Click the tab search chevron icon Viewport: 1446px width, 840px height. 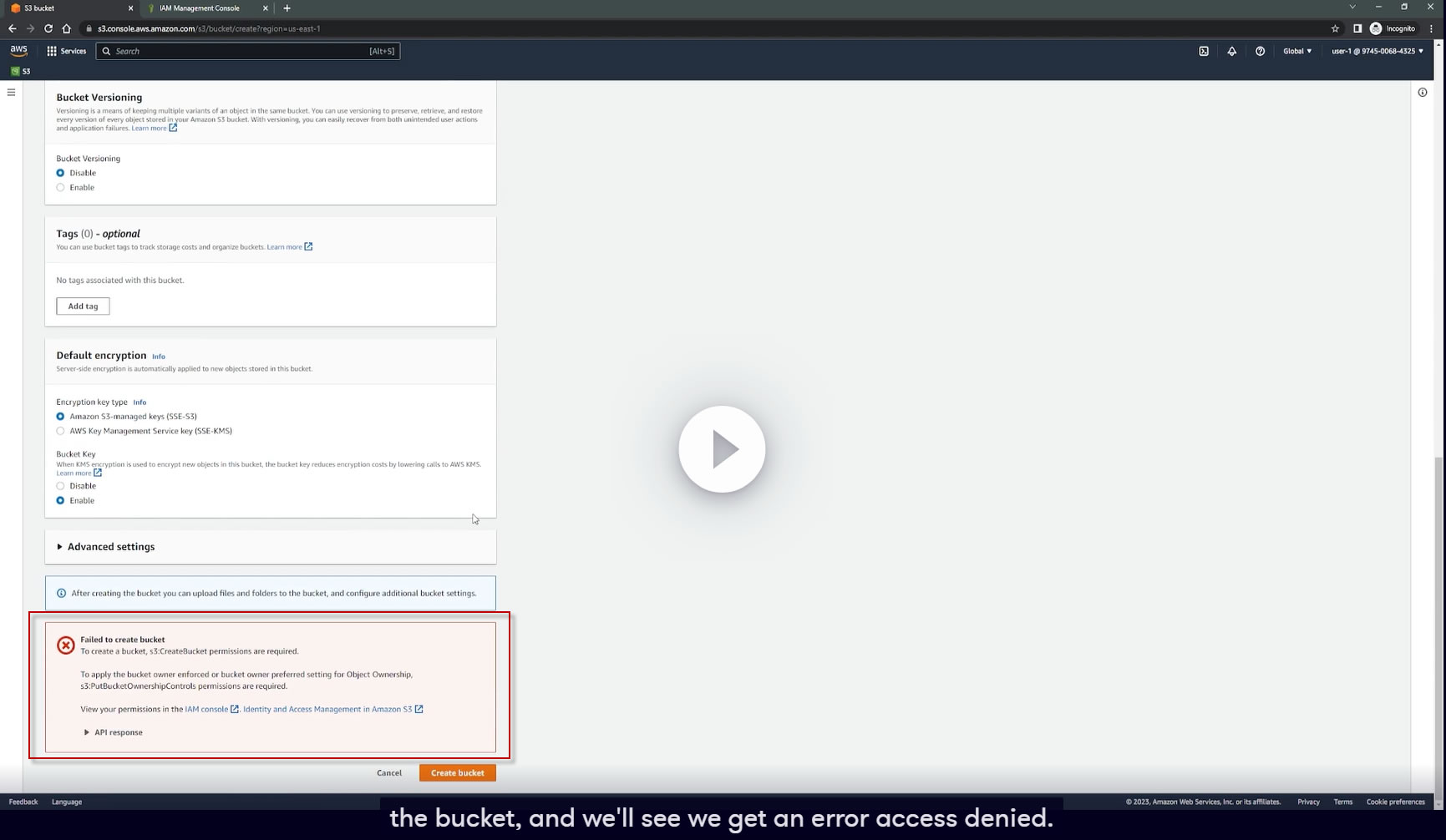tap(1352, 8)
